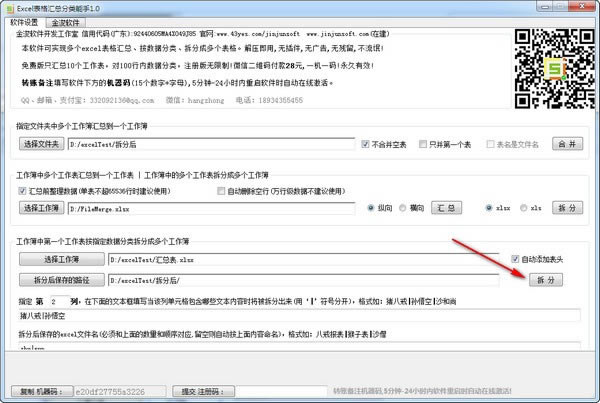
Task: Click the machine code field e20df27755a3226
Action: pos(120,391)
